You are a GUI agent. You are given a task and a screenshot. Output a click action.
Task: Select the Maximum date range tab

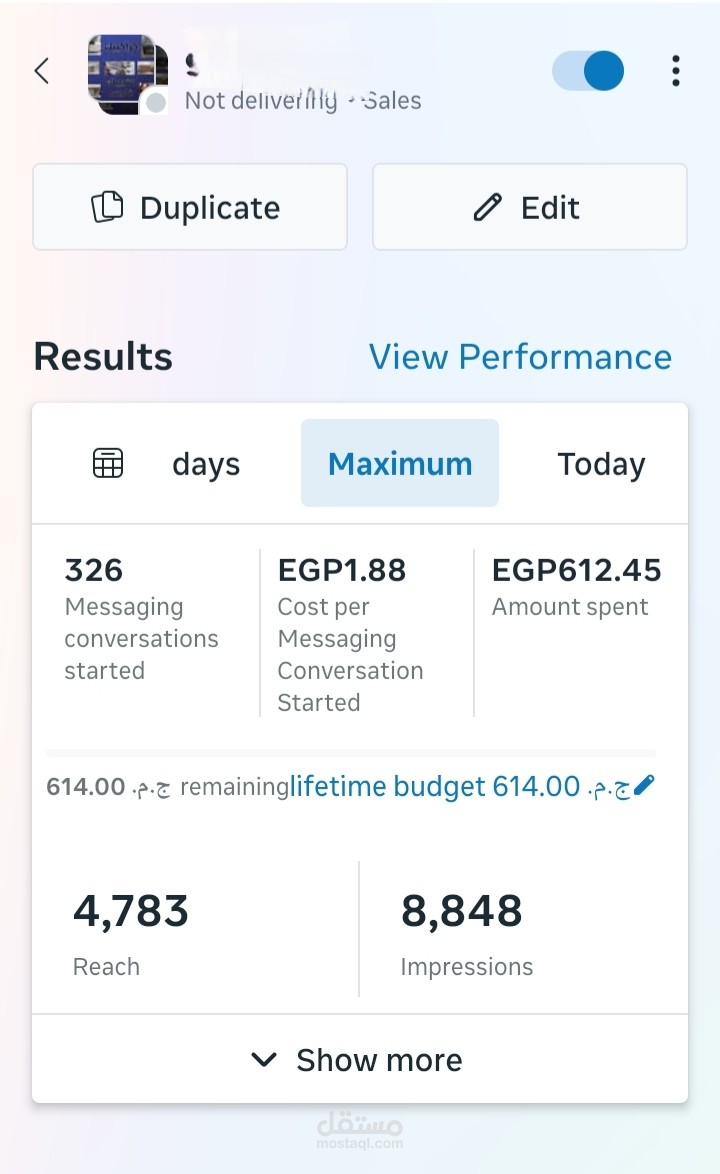click(x=400, y=464)
